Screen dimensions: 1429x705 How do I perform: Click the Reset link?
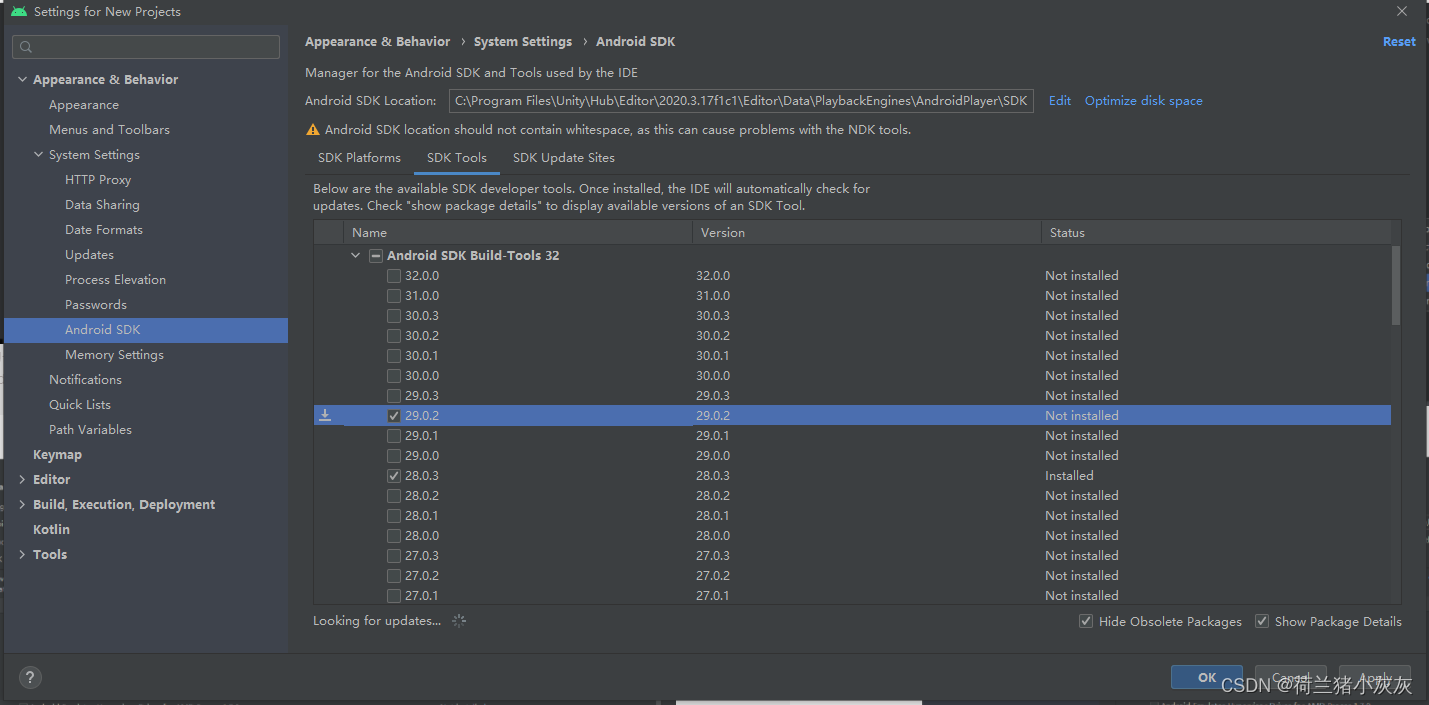[x=1399, y=42]
